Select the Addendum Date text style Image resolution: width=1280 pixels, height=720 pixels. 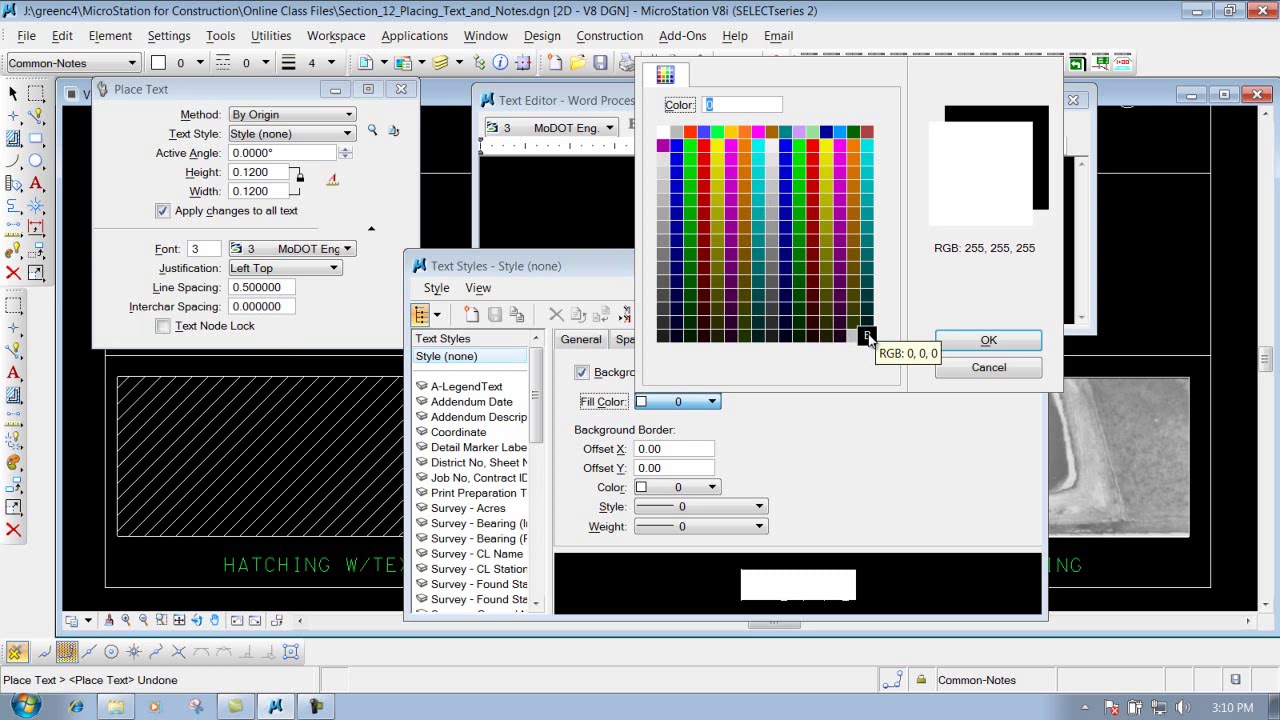point(471,402)
